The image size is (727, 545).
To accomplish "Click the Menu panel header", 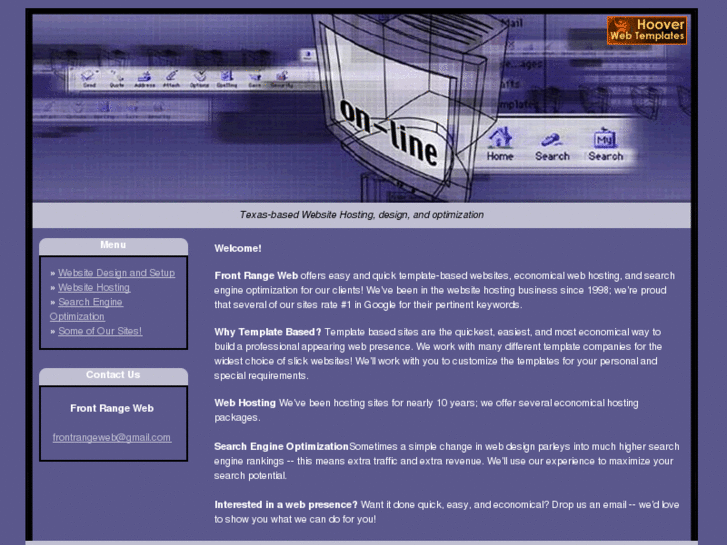I will tap(114, 245).
